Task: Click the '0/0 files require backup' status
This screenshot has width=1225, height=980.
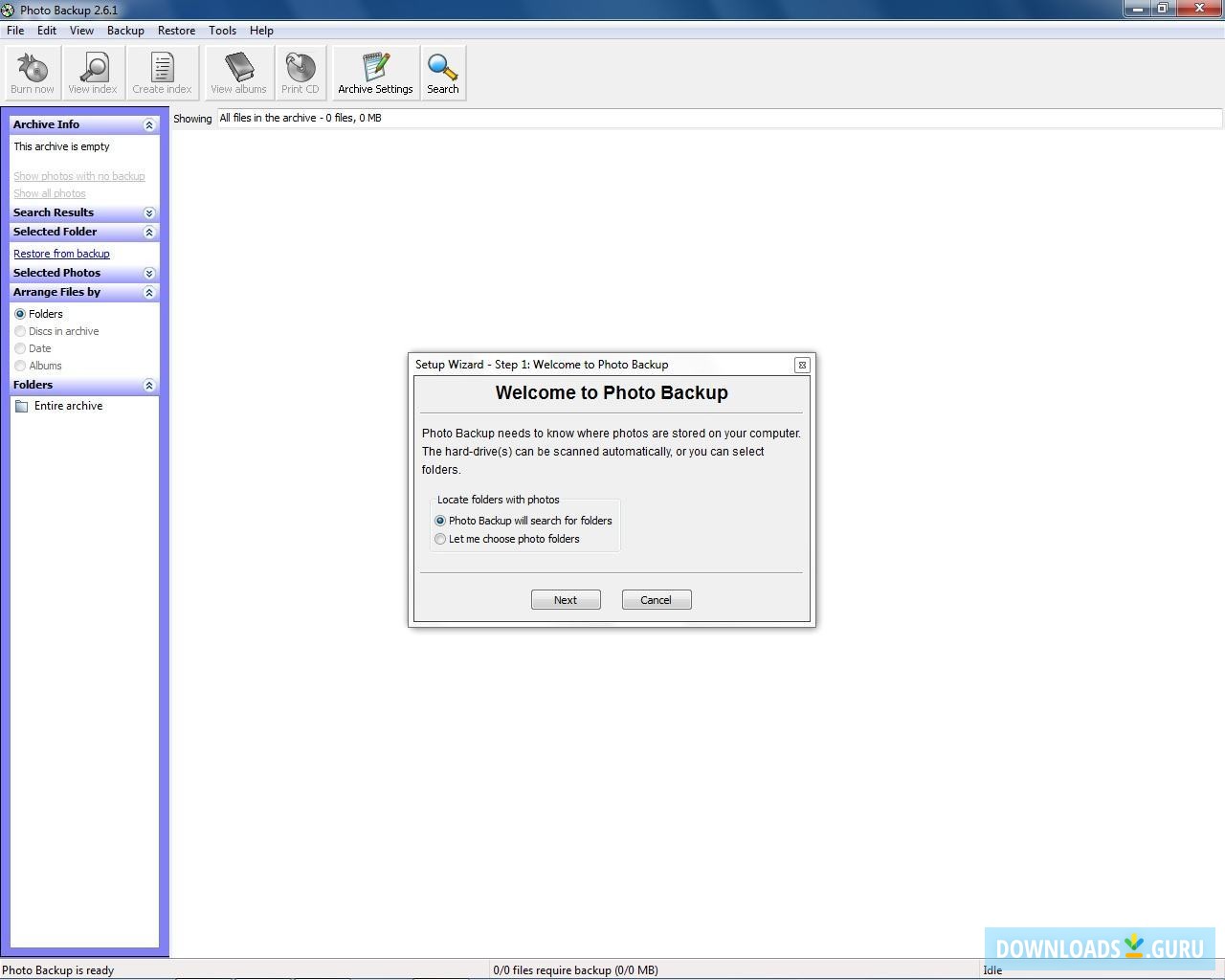Action: pyautogui.click(x=576, y=969)
